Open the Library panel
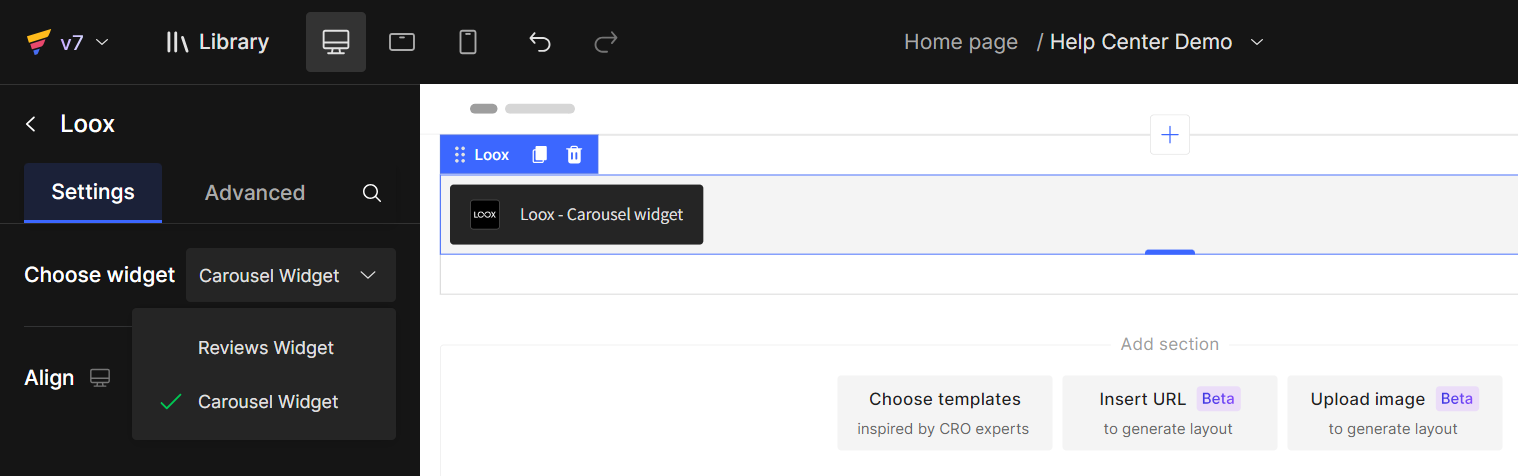Viewport: 1518px width, 476px height. tap(217, 42)
